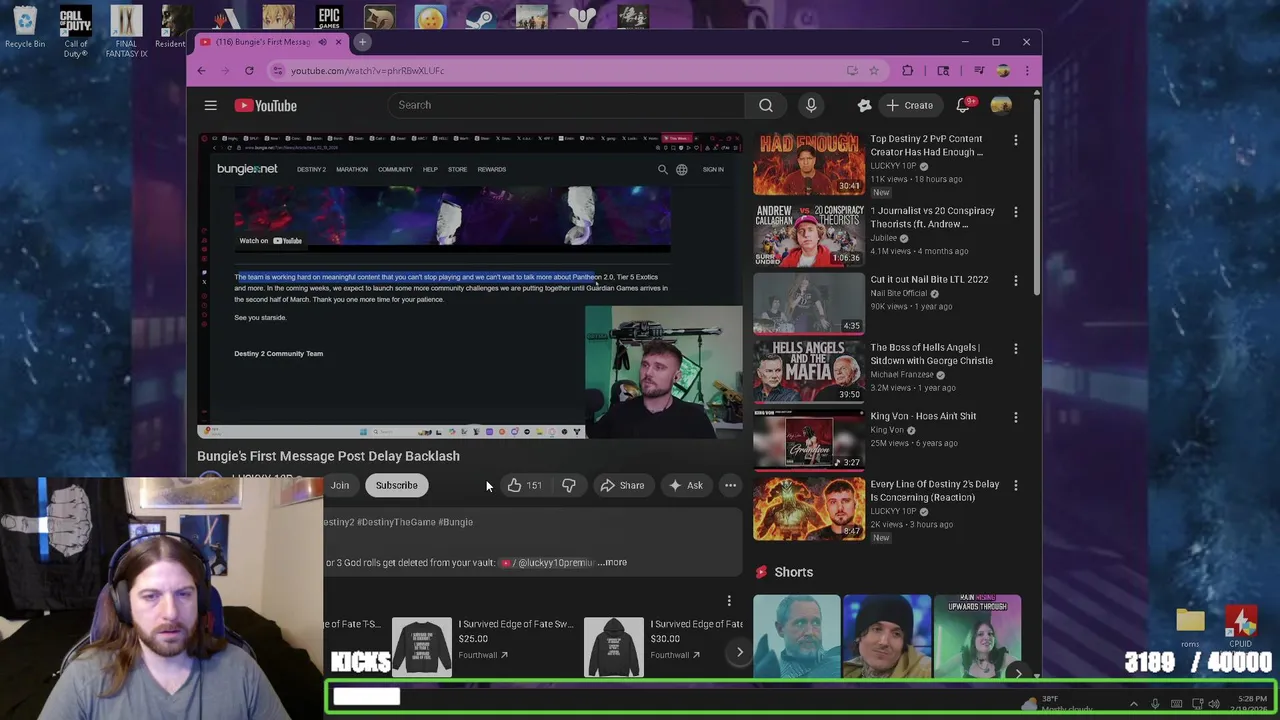Open options for Boss of Hells Angels video
1280x720 pixels.
pyautogui.click(x=1015, y=348)
